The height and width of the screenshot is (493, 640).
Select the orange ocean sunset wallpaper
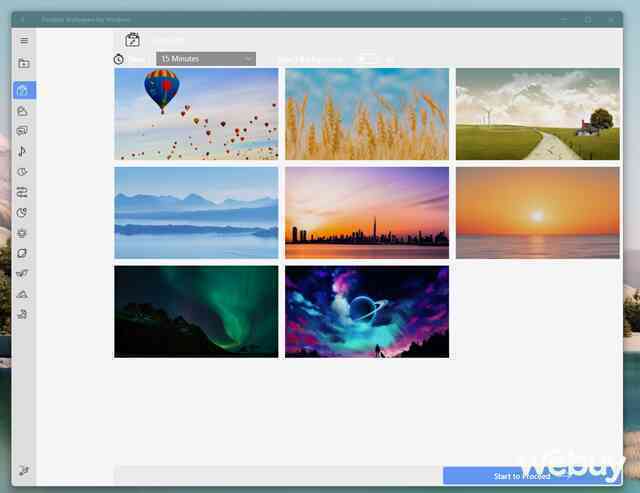click(538, 213)
